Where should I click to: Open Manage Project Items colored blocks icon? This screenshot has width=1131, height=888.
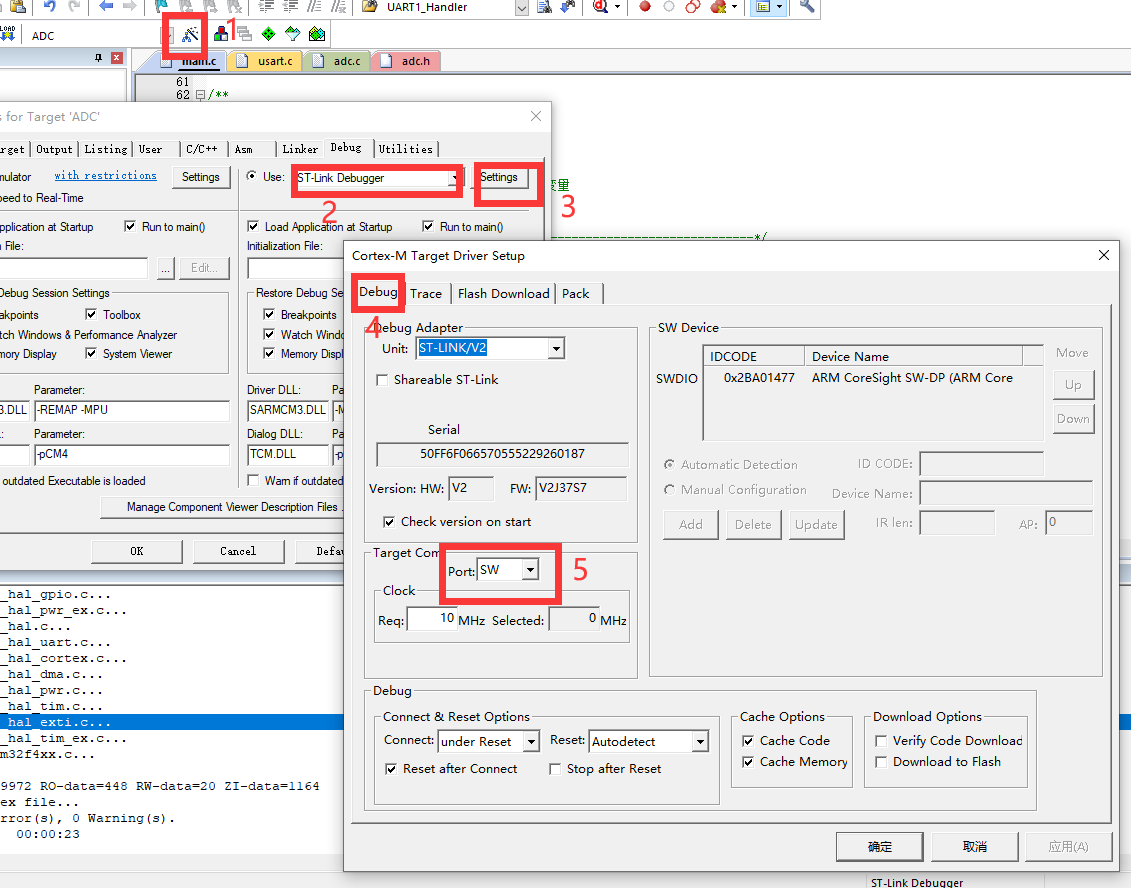coord(221,34)
